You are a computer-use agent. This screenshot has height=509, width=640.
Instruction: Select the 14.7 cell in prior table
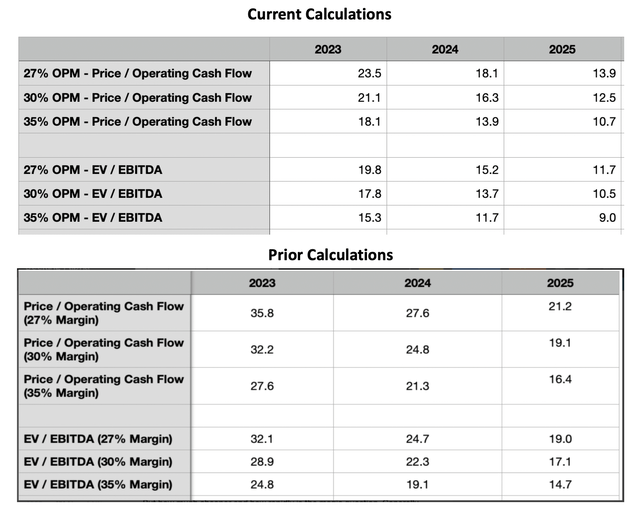pyautogui.click(x=560, y=485)
